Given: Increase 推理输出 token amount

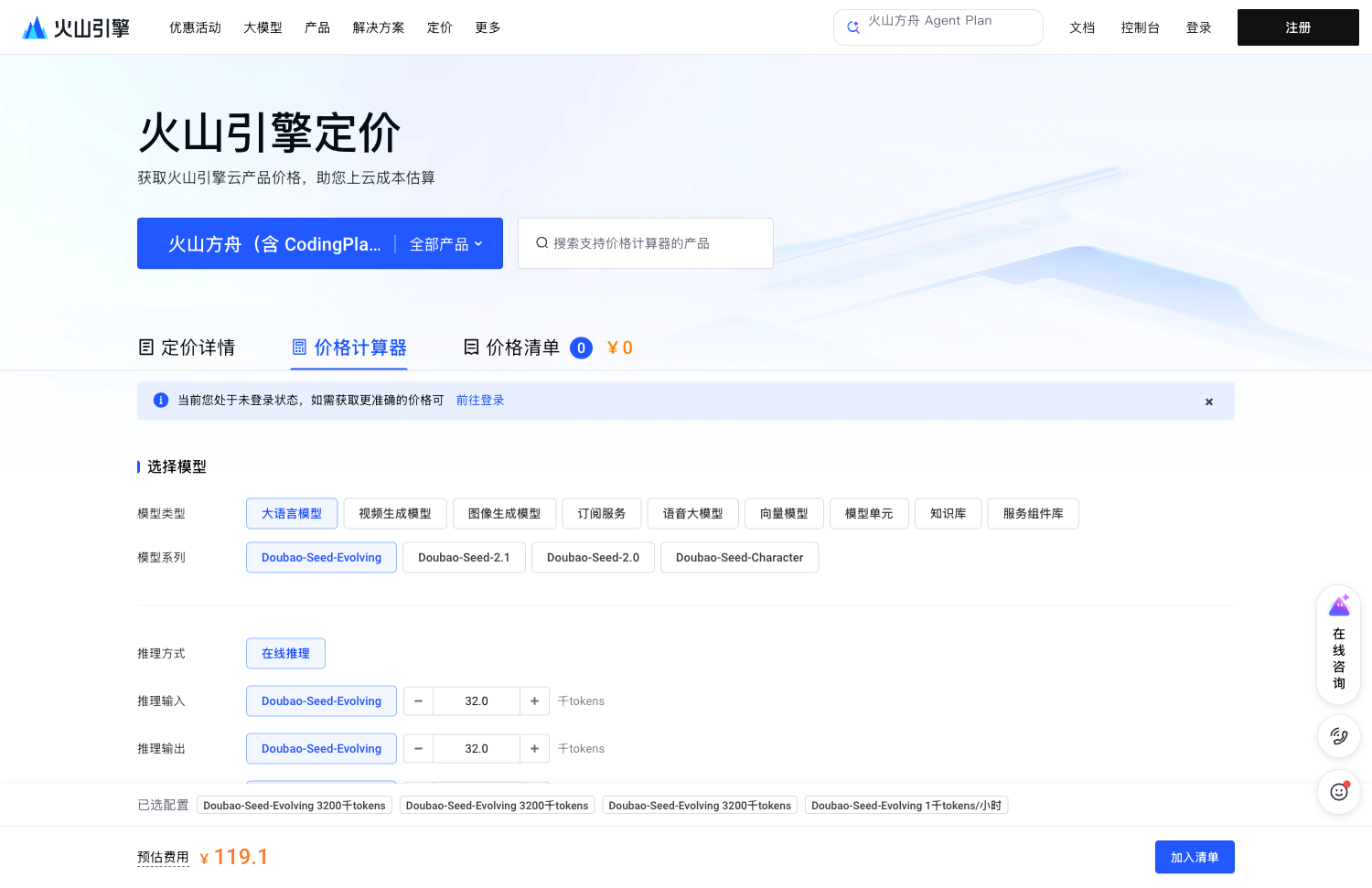Looking at the screenshot, I should click(x=534, y=749).
